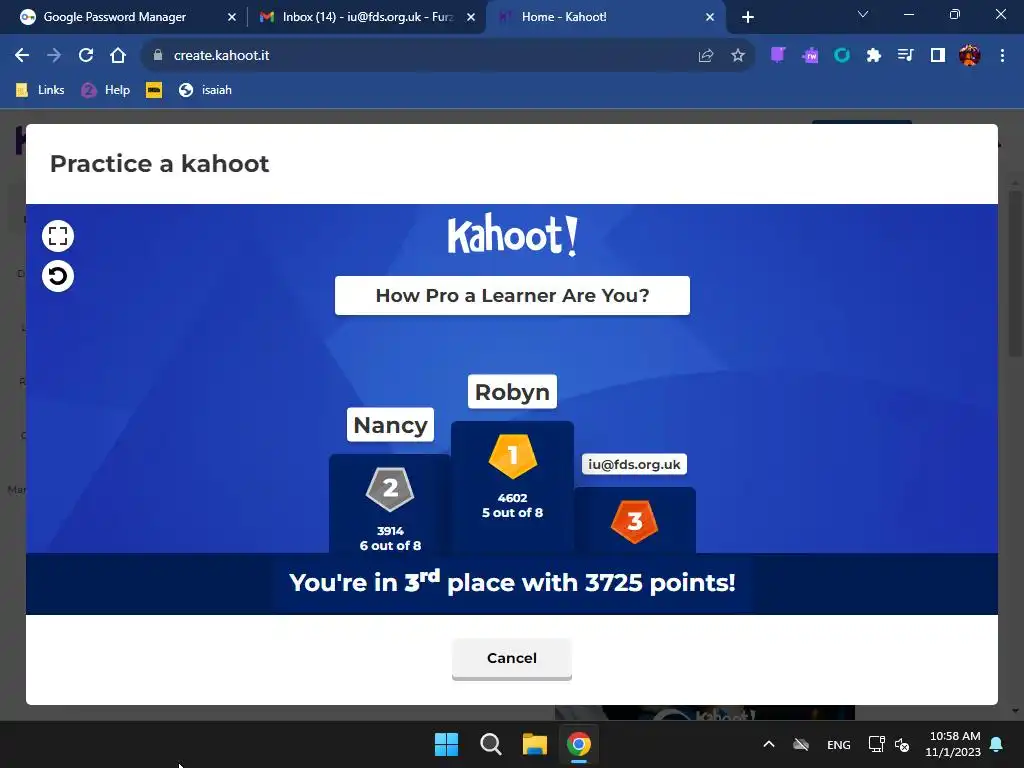The width and height of the screenshot is (1024, 768).
Task: Open network display tray icon
Action: (x=876, y=744)
